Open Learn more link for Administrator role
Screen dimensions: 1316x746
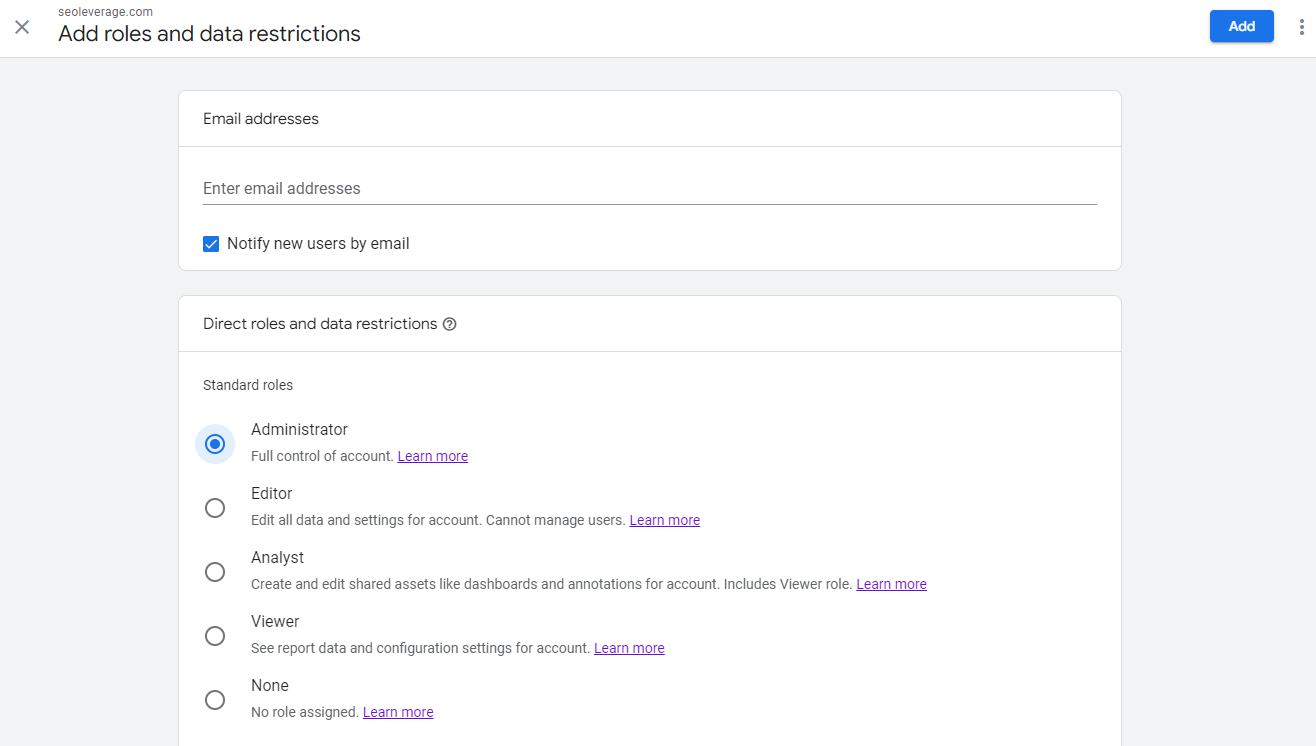coord(433,456)
